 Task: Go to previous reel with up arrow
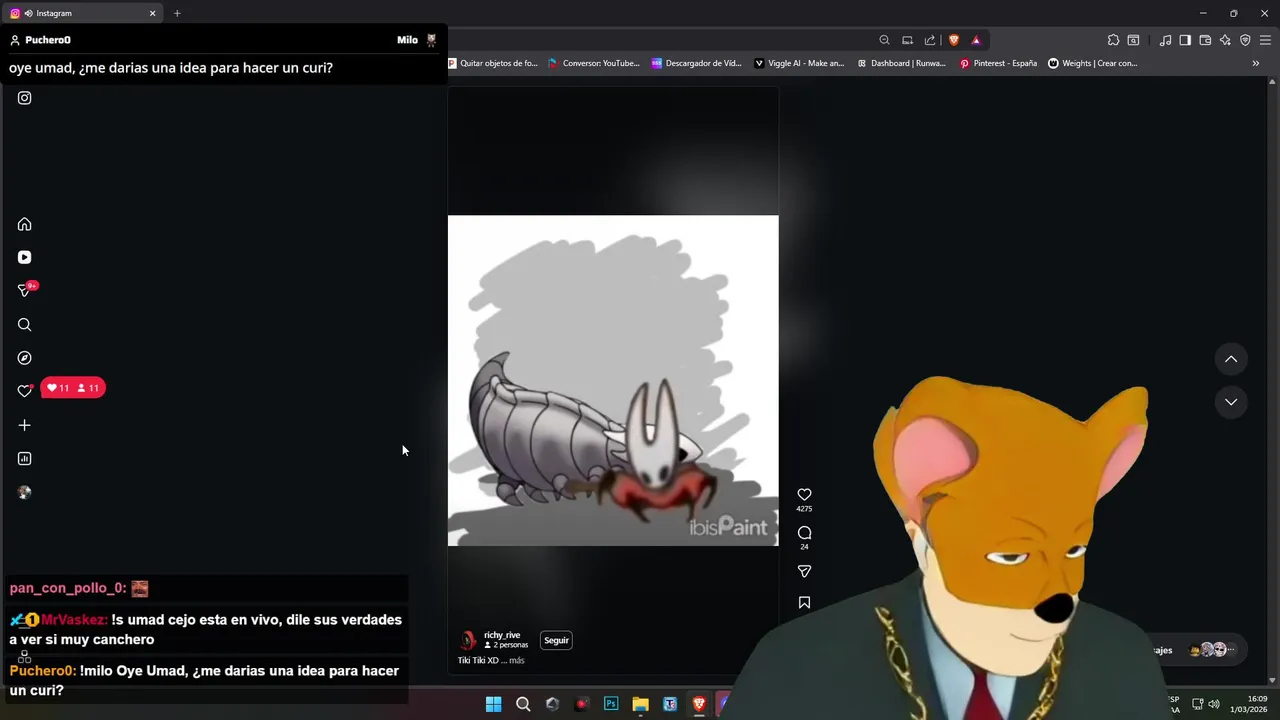[x=1231, y=359]
